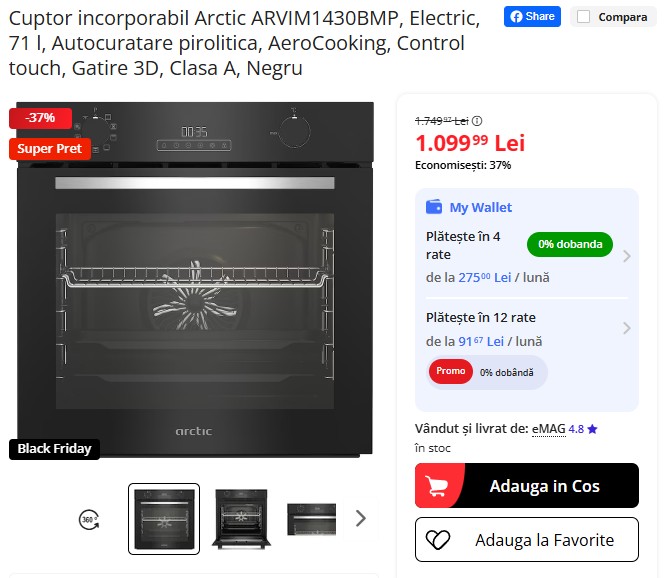Screen dimensions: 671x578
Task: Click the old price info icon
Action: 477,121
